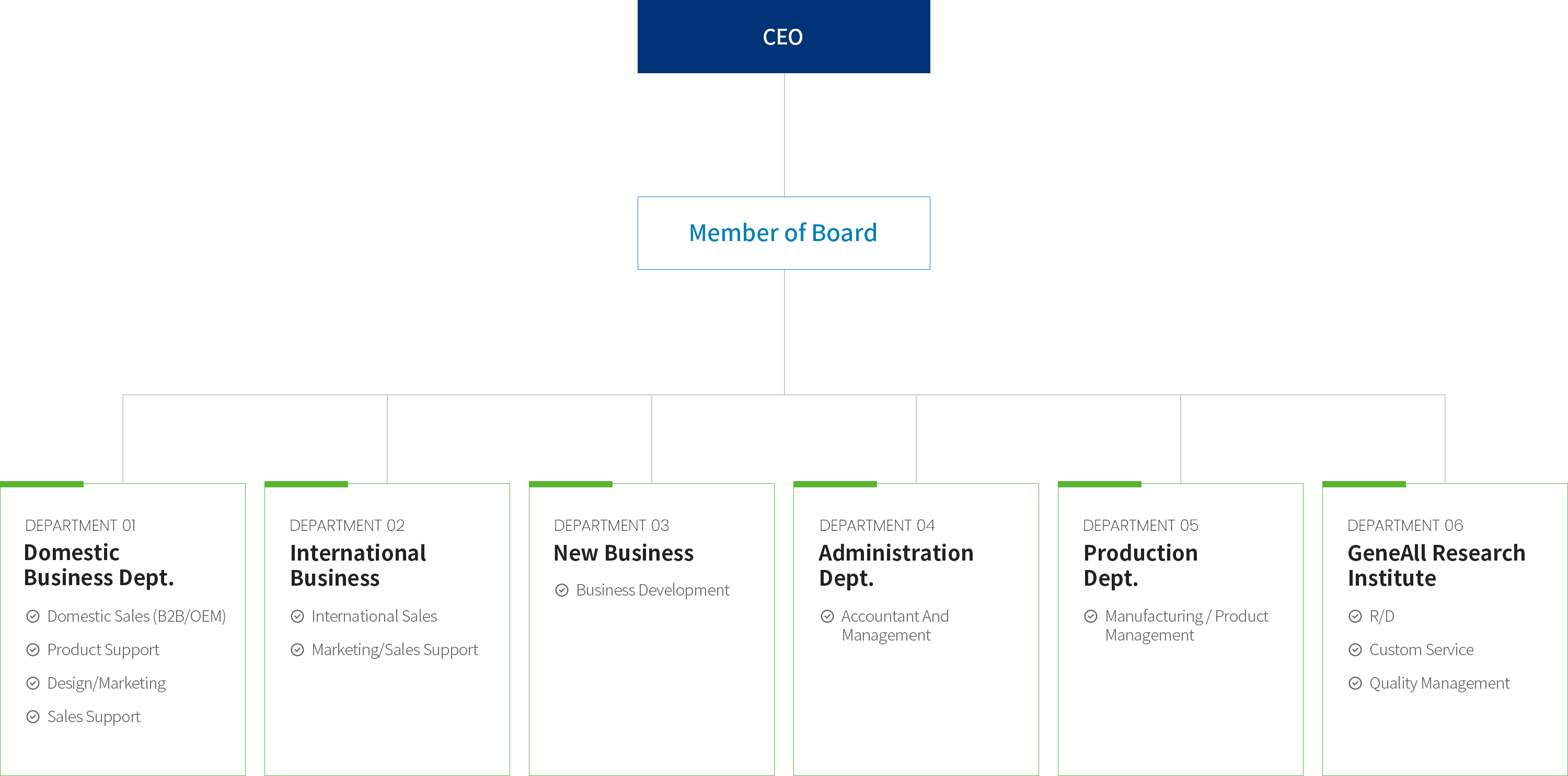This screenshot has height=776, width=1568.
Task: Open the International Business heading
Action: [x=358, y=565]
